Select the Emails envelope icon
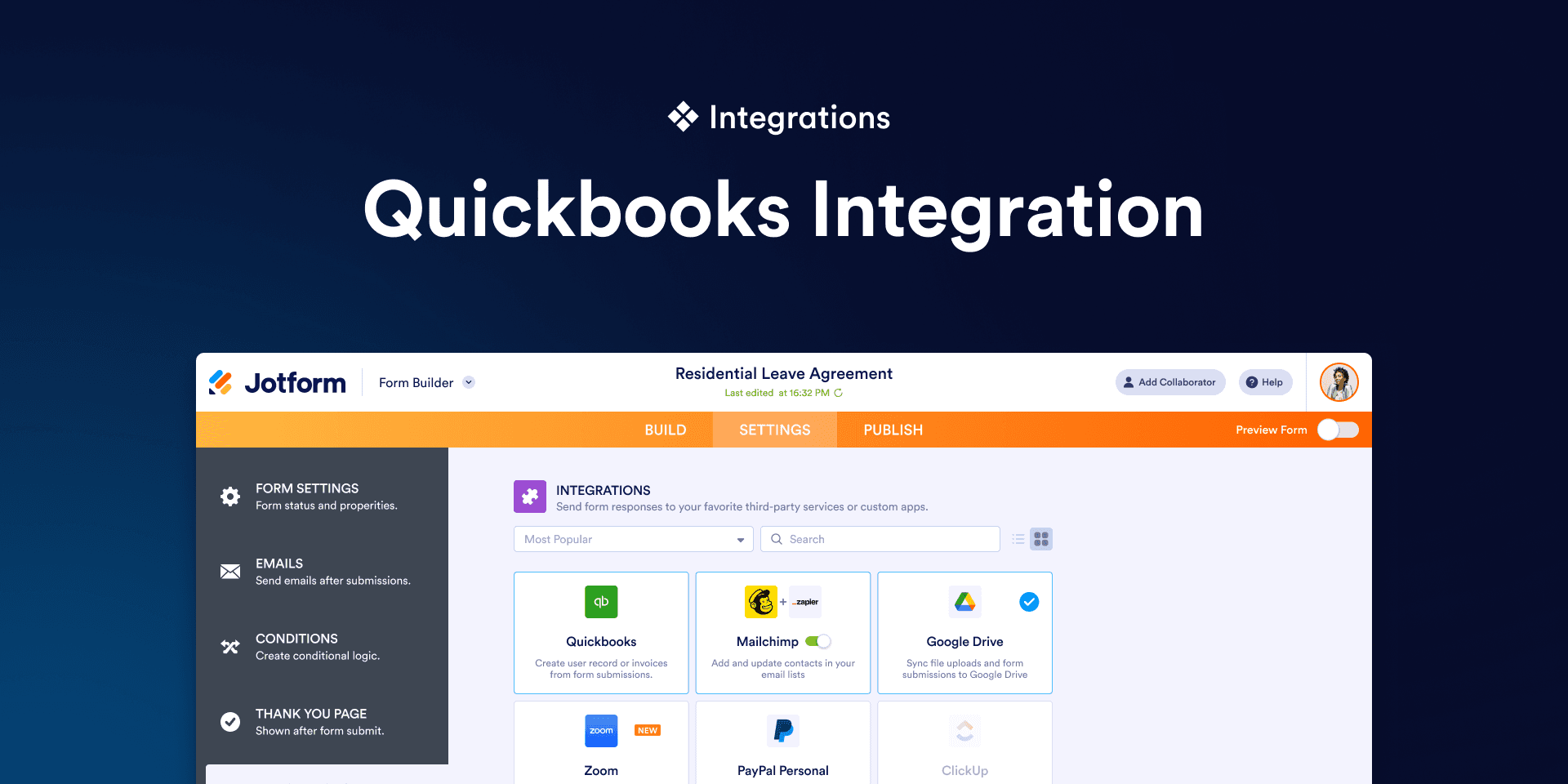 coord(229,571)
